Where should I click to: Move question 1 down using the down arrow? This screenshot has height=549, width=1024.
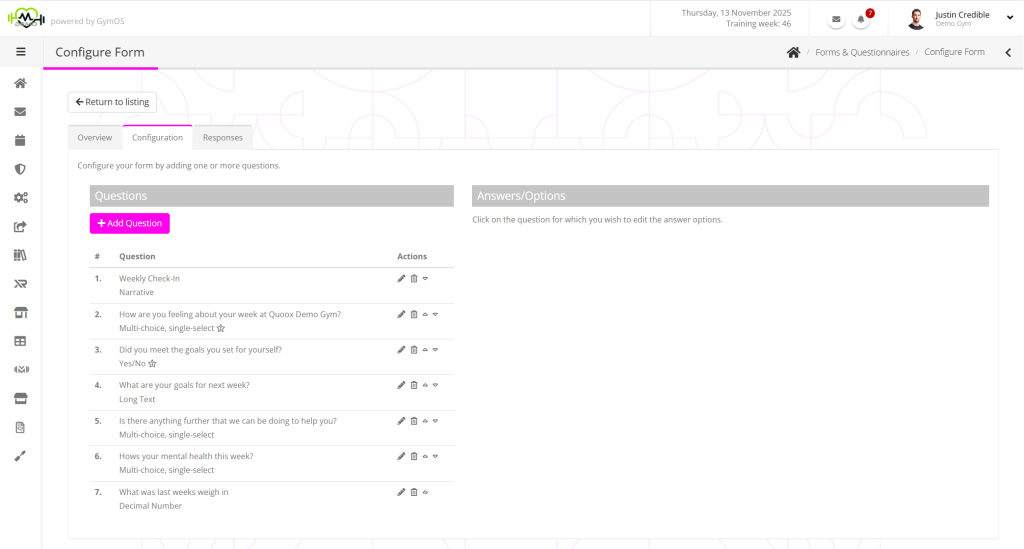[x=425, y=278]
